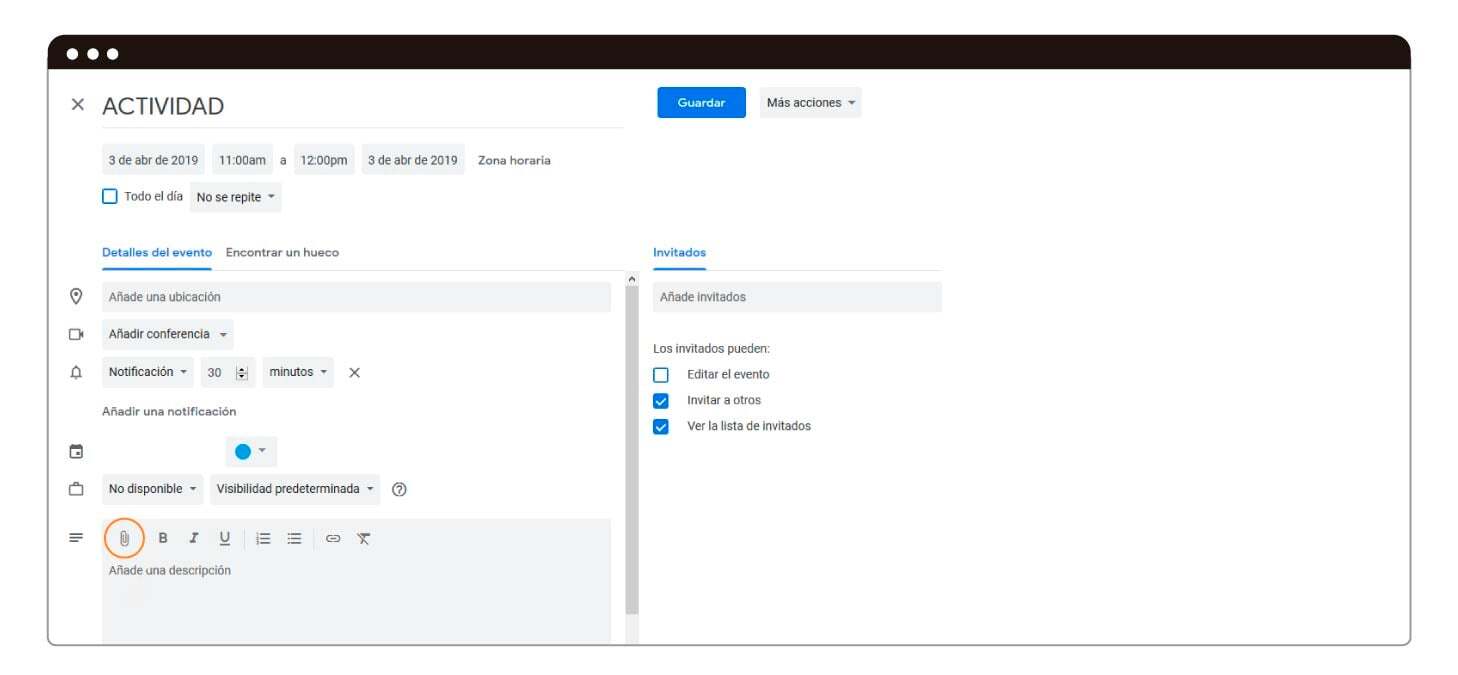Toggle underline formatting in description
The height and width of the screenshot is (675, 1458).
(x=224, y=538)
